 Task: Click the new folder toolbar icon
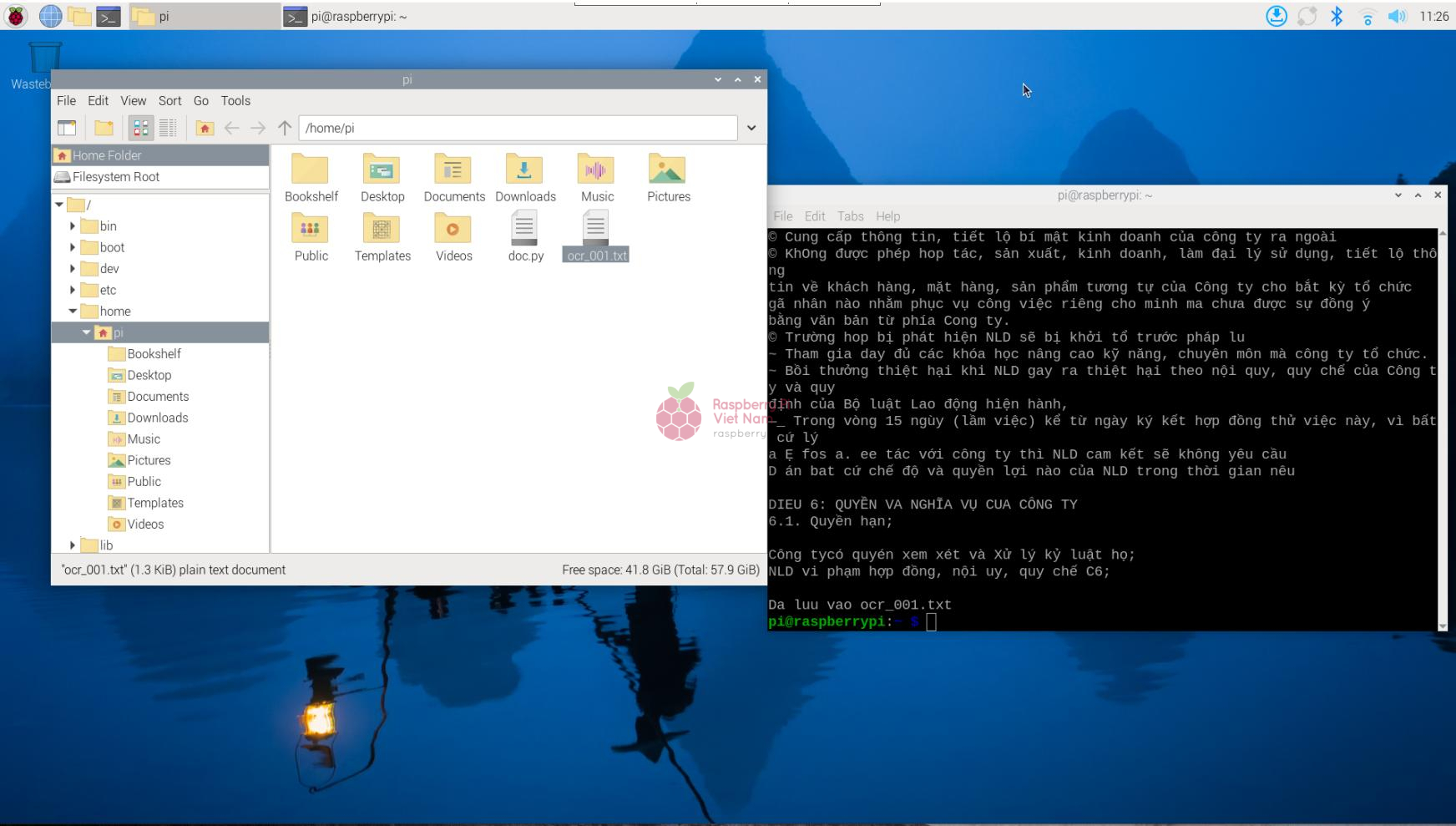click(x=104, y=128)
